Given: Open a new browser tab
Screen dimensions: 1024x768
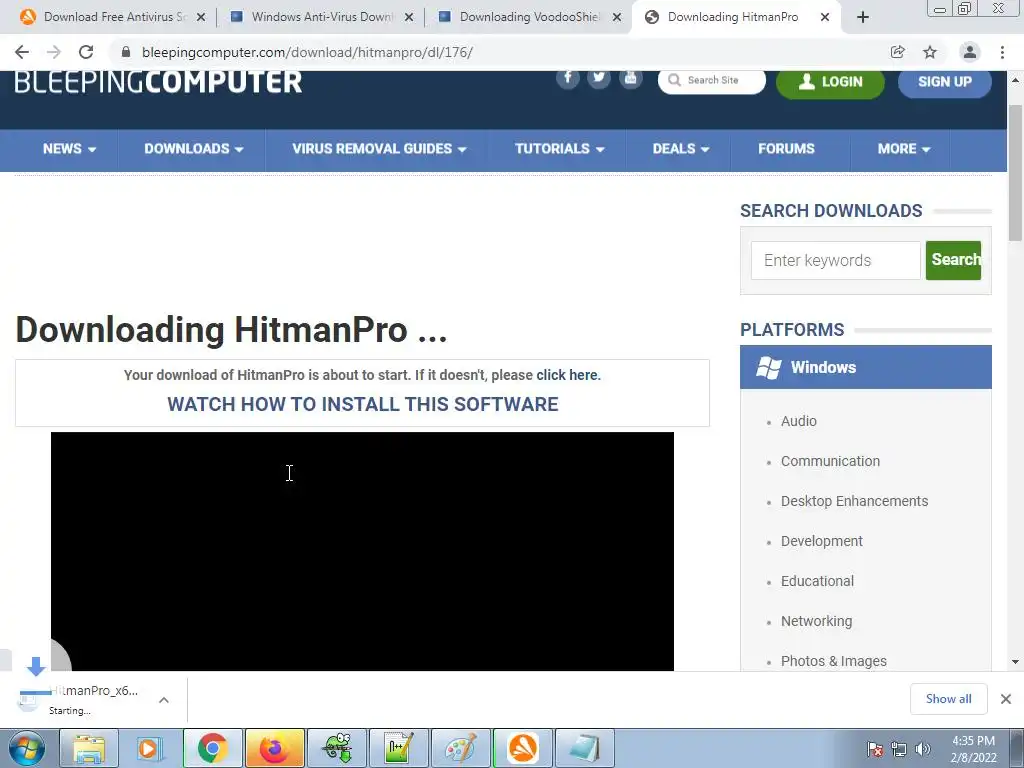Looking at the screenshot, I should pos(863,17).
